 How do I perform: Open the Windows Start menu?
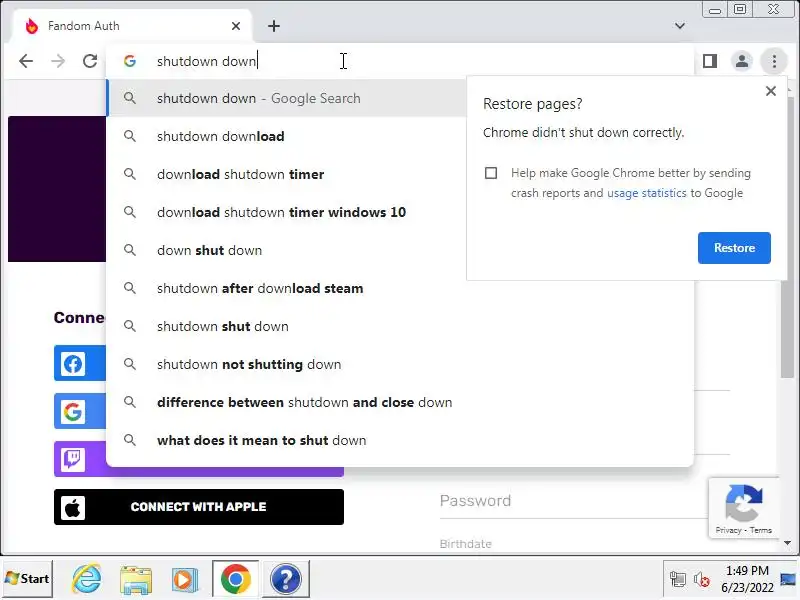tap(27, 579)
